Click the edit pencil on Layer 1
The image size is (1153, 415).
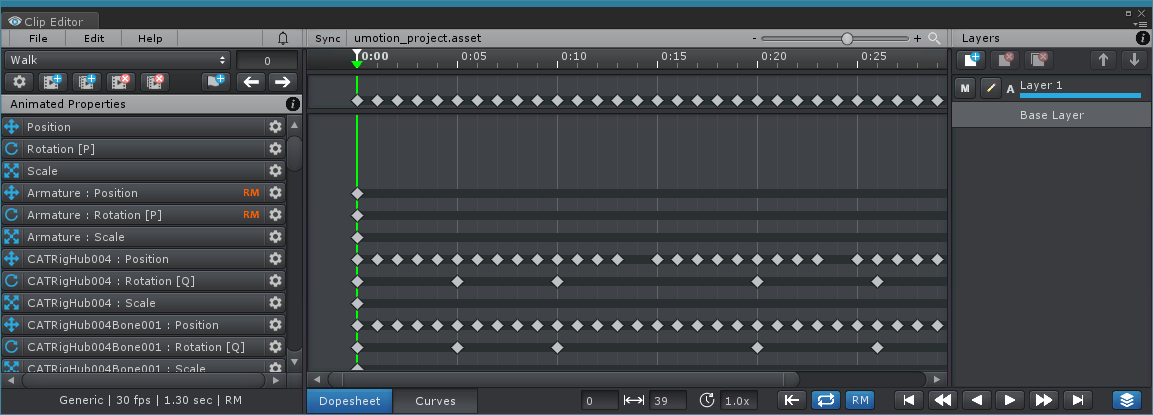point(991,88)
